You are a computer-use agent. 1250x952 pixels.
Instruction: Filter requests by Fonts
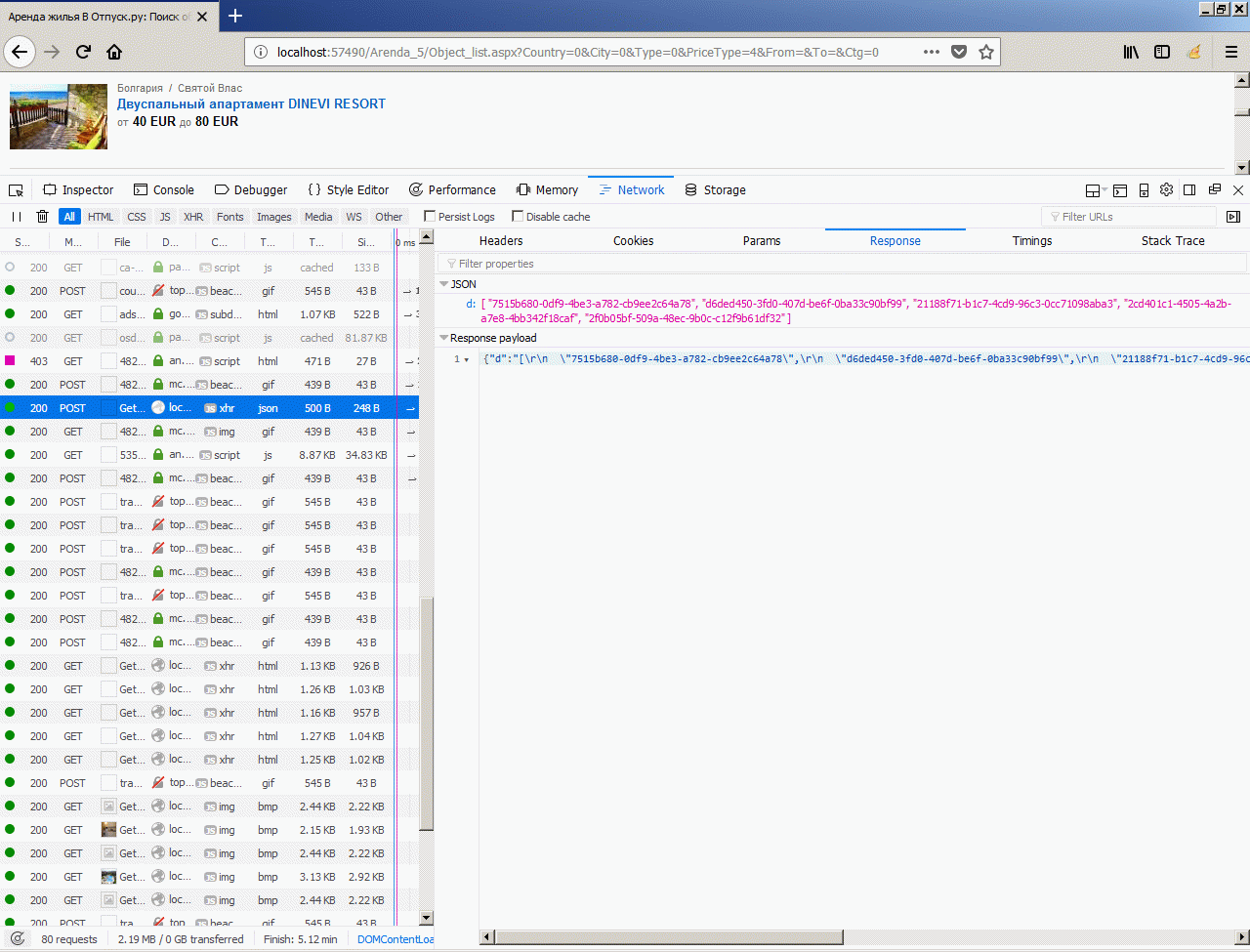[x=230, y=217]
